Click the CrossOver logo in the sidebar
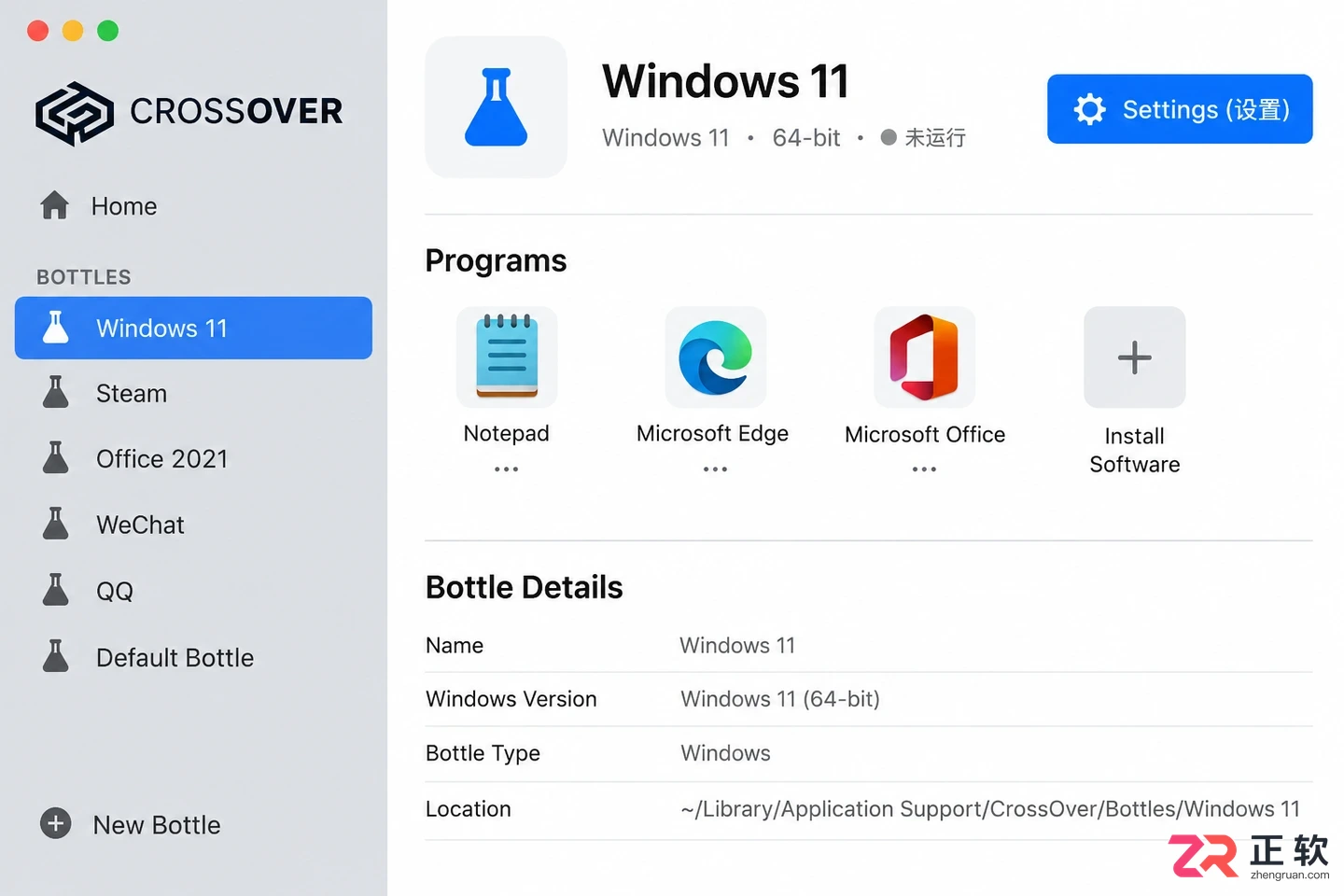This screenshot has height=896, width=1344. click(x=189, y=112)
